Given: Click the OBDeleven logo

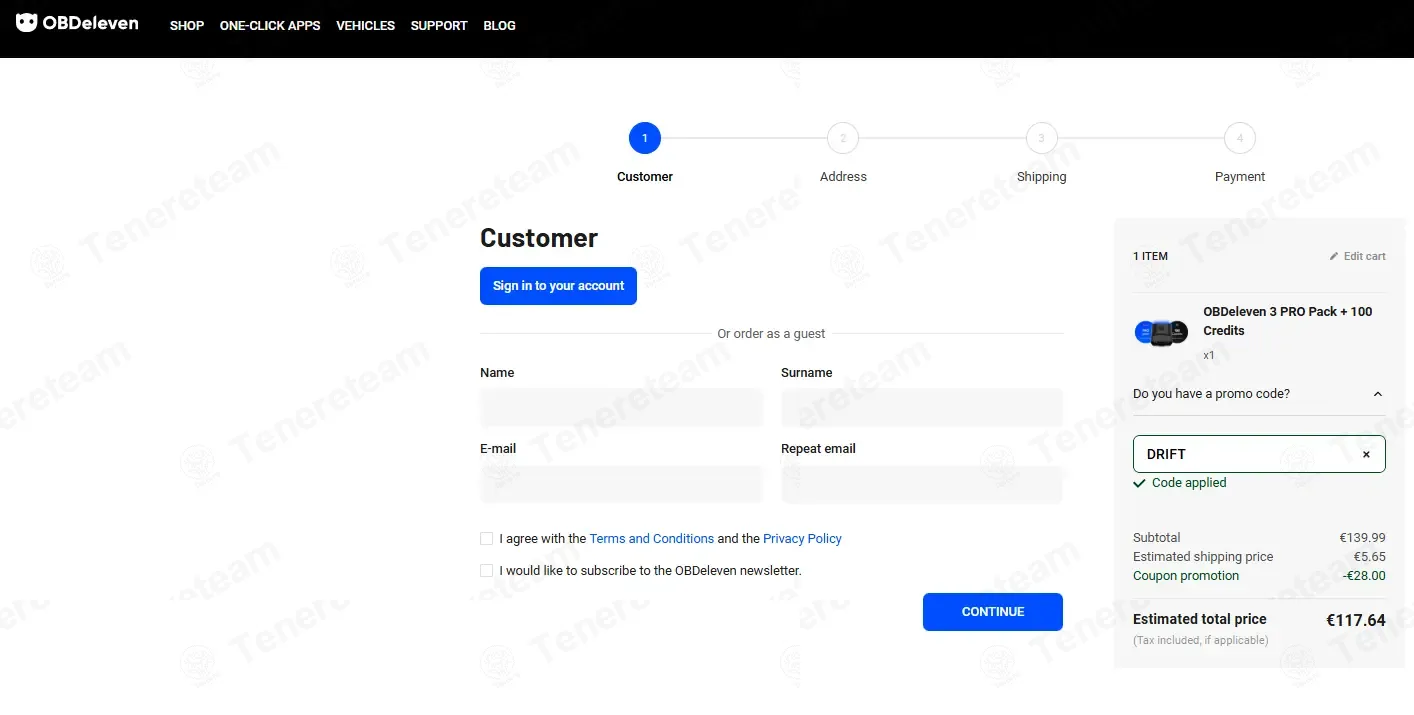Looking at the screenshot, I should [77, 22].
